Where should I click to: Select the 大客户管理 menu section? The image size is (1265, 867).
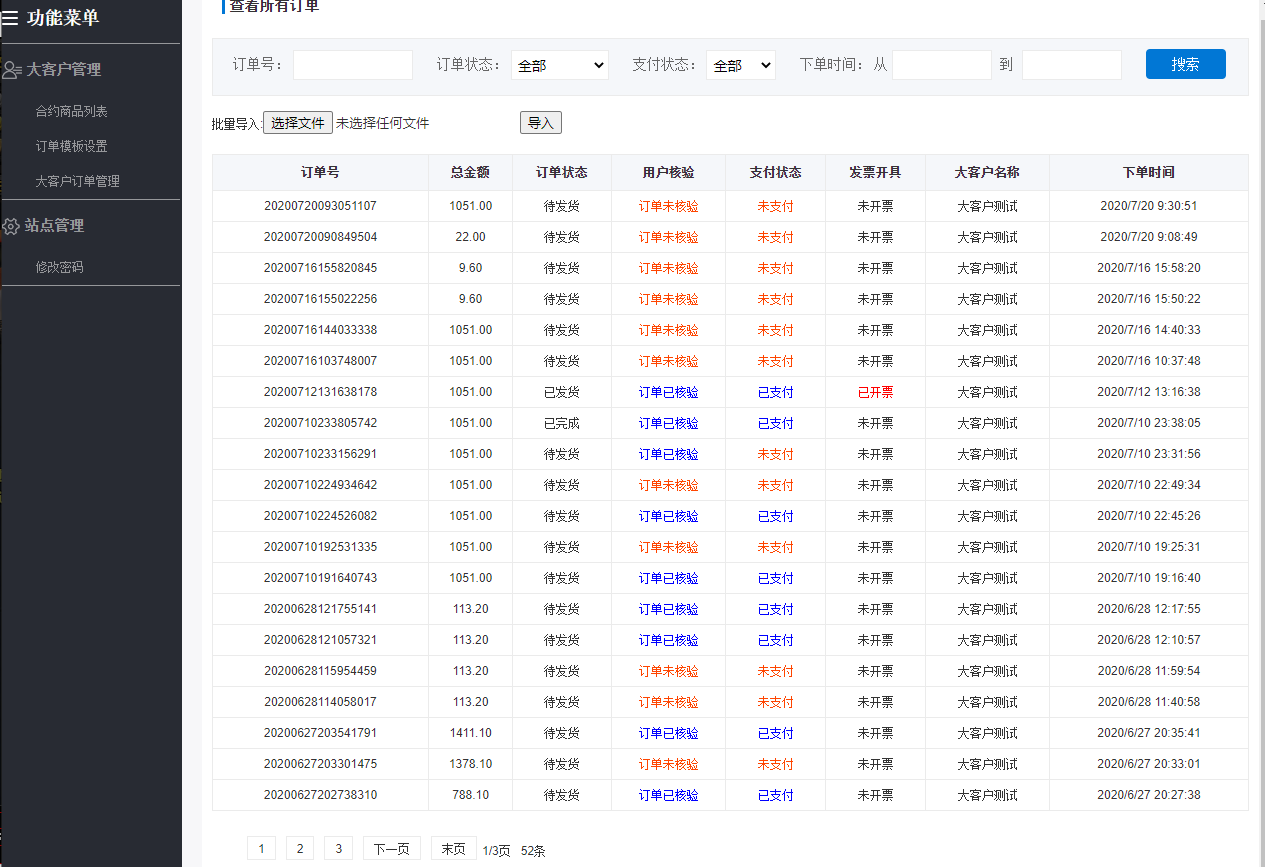point(63,70)
